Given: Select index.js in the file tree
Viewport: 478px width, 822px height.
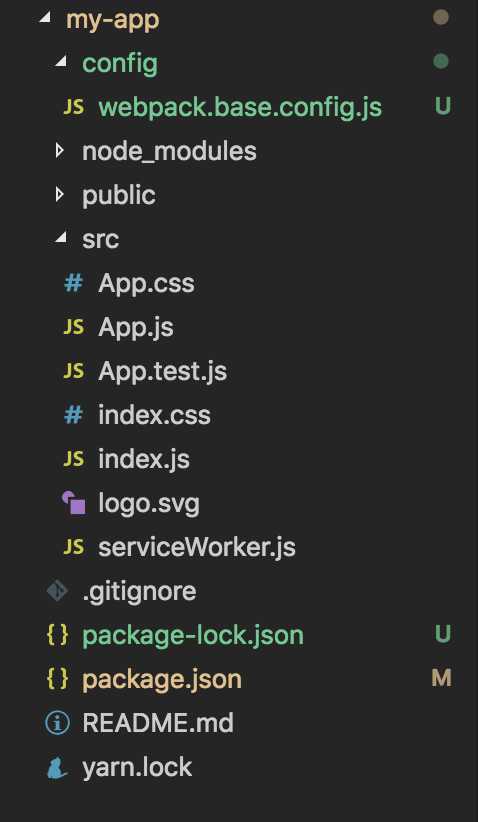Looking at the screenshot, I should pos(144,460).
